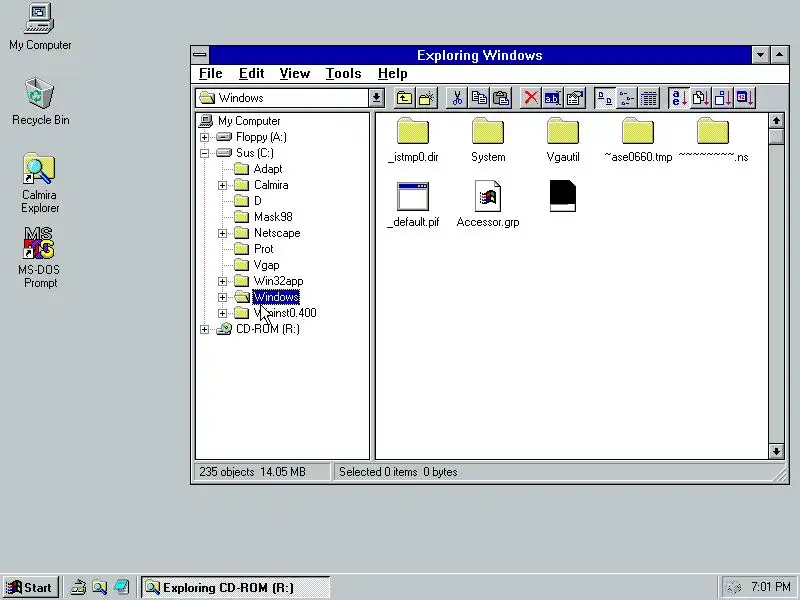The width and height of the screenshot is (800, 600).
Task: Click third quick launch icon on taskbar
Action: (x=121, y=588)
